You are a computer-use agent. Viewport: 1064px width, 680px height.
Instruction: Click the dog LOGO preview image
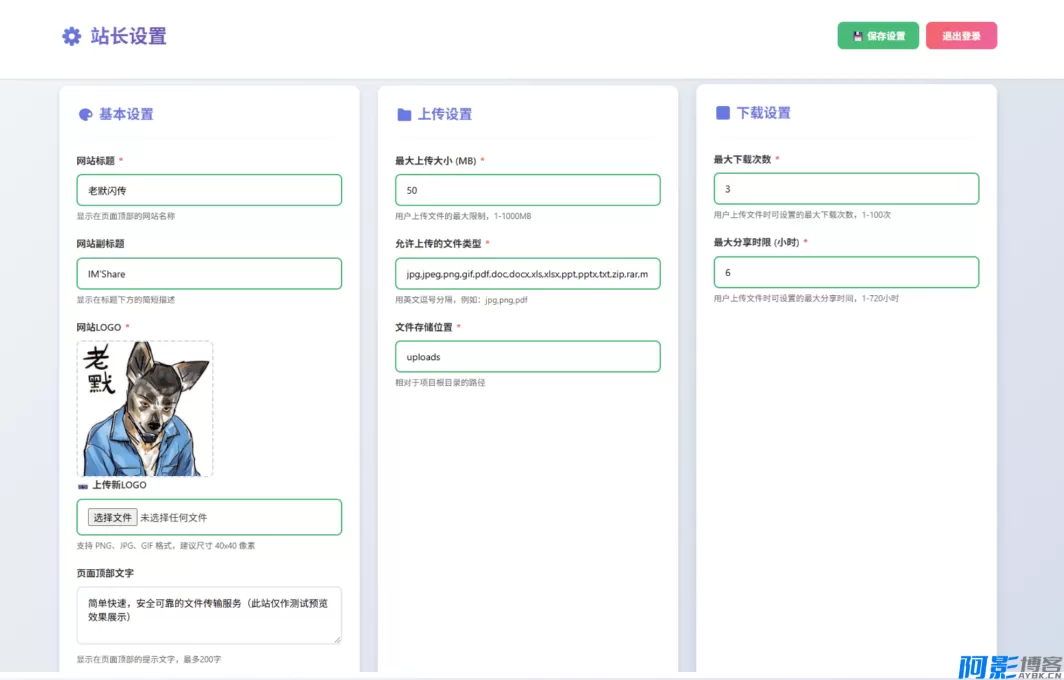click(145, 408)
